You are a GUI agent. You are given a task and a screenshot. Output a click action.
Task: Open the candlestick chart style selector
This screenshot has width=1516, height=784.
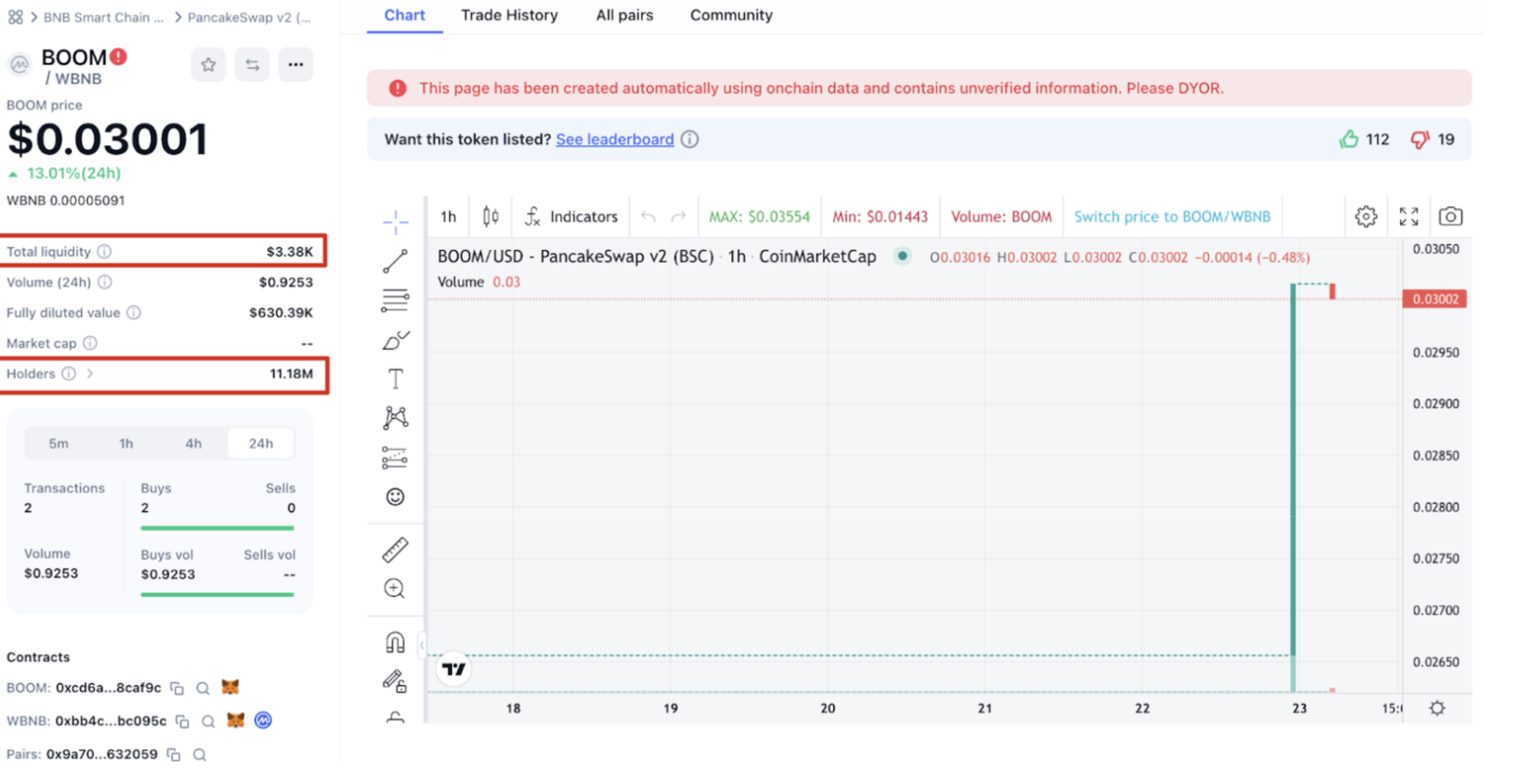(490, 216)
